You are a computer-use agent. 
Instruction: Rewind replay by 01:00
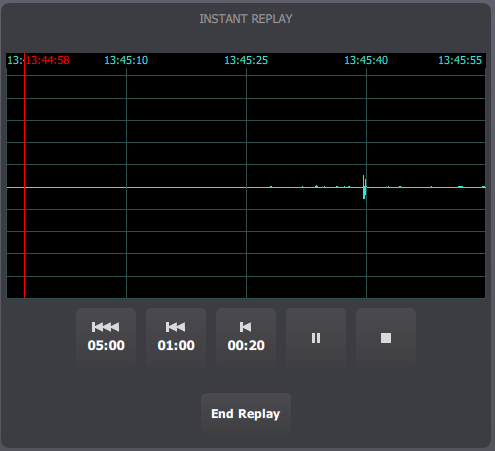click(176, 338)
